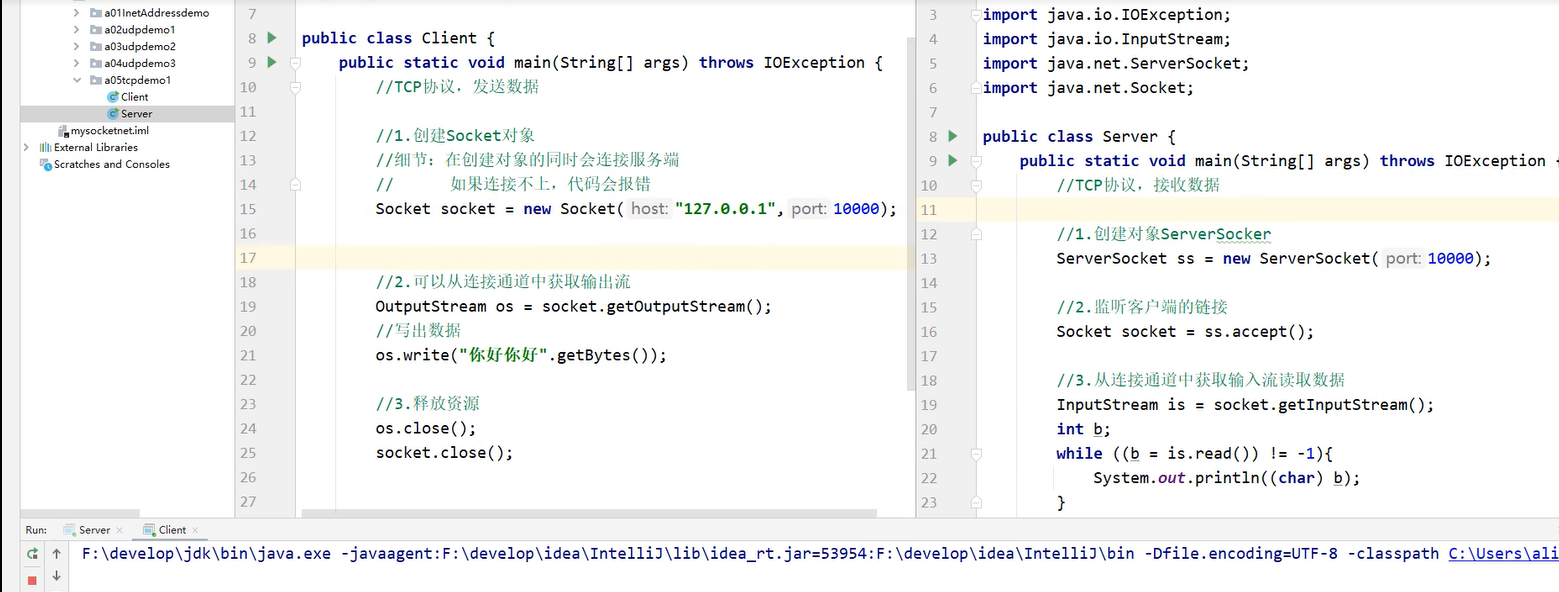Screen dimensions: 1559x592
Task: Close the Server run tab
Action: coord(120,531)
